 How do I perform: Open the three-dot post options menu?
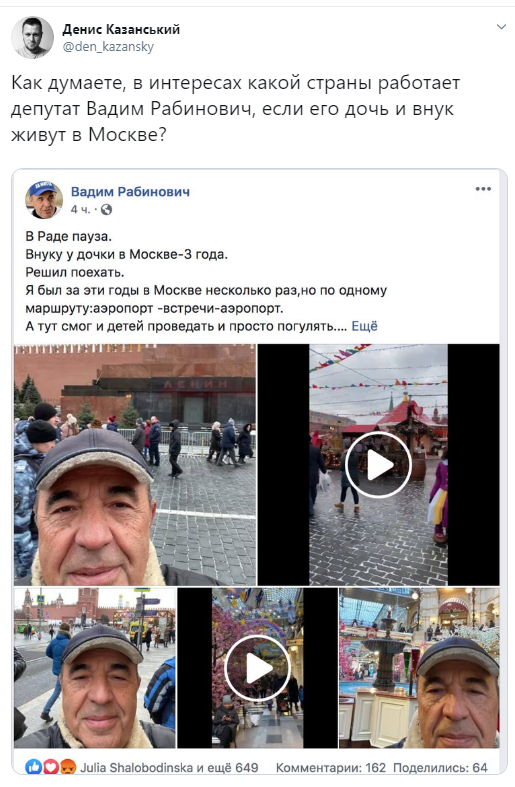tap(483, 189)
